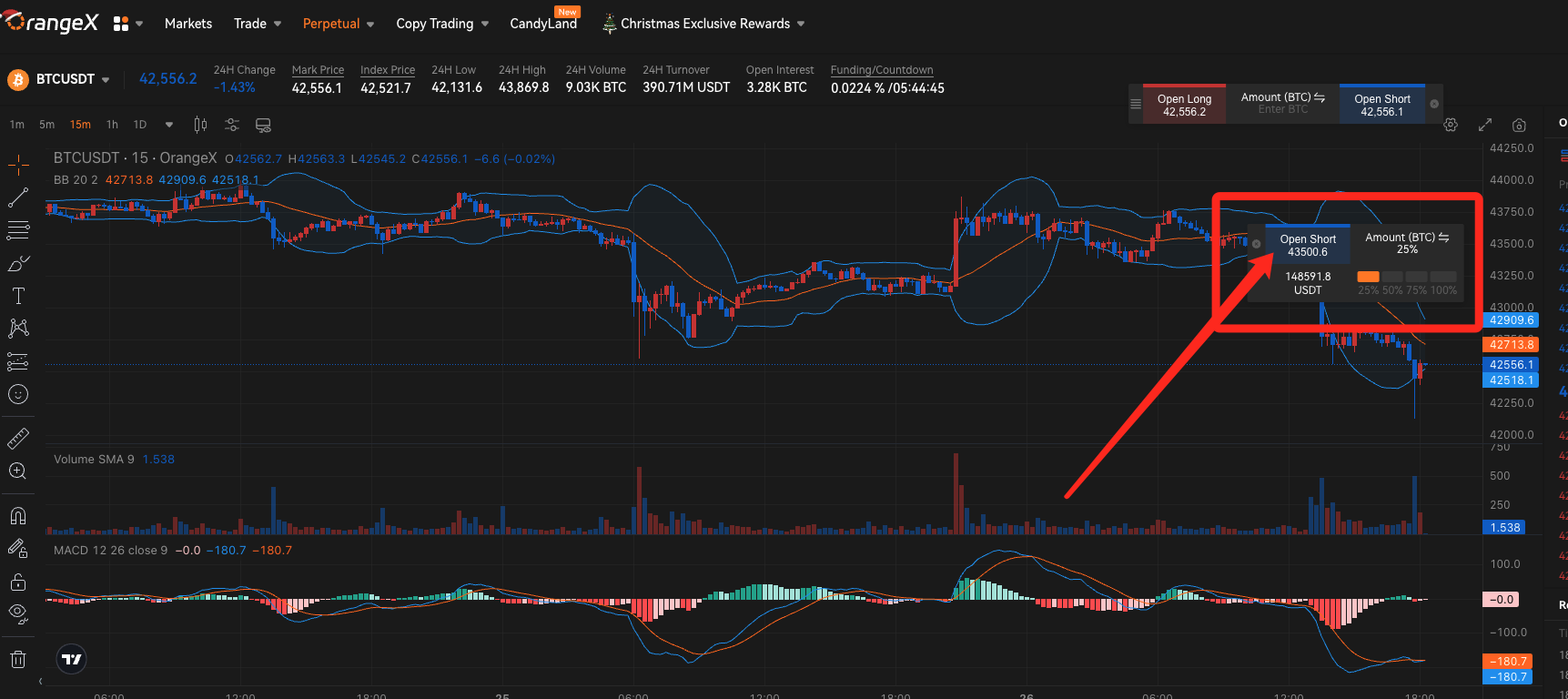Select the trend line drawing tool
Image resolution: width=1568 pixels, height=699 pixels.
coord(18,197)
